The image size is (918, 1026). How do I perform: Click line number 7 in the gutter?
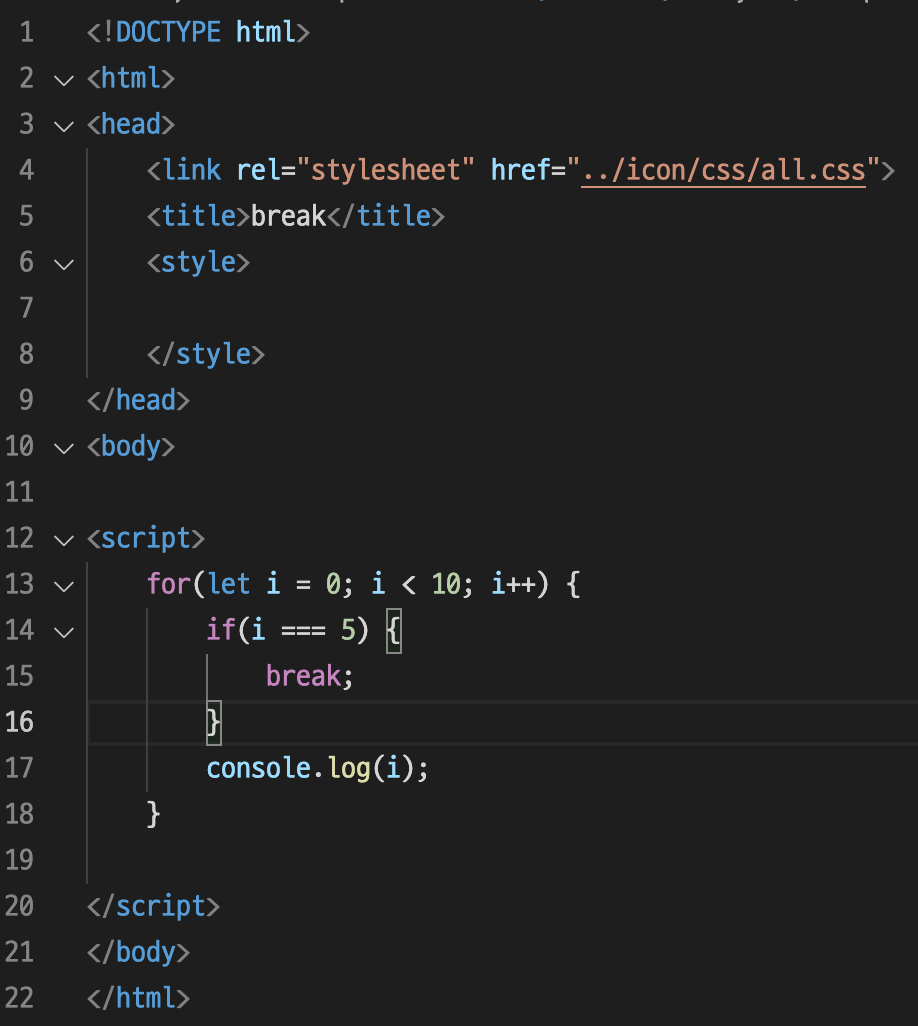click(26, 308)
